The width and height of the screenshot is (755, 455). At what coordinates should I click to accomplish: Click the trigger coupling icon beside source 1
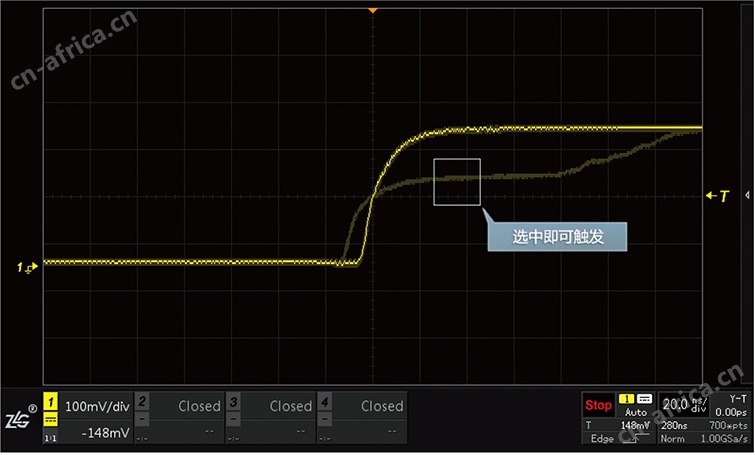(644, 399)
